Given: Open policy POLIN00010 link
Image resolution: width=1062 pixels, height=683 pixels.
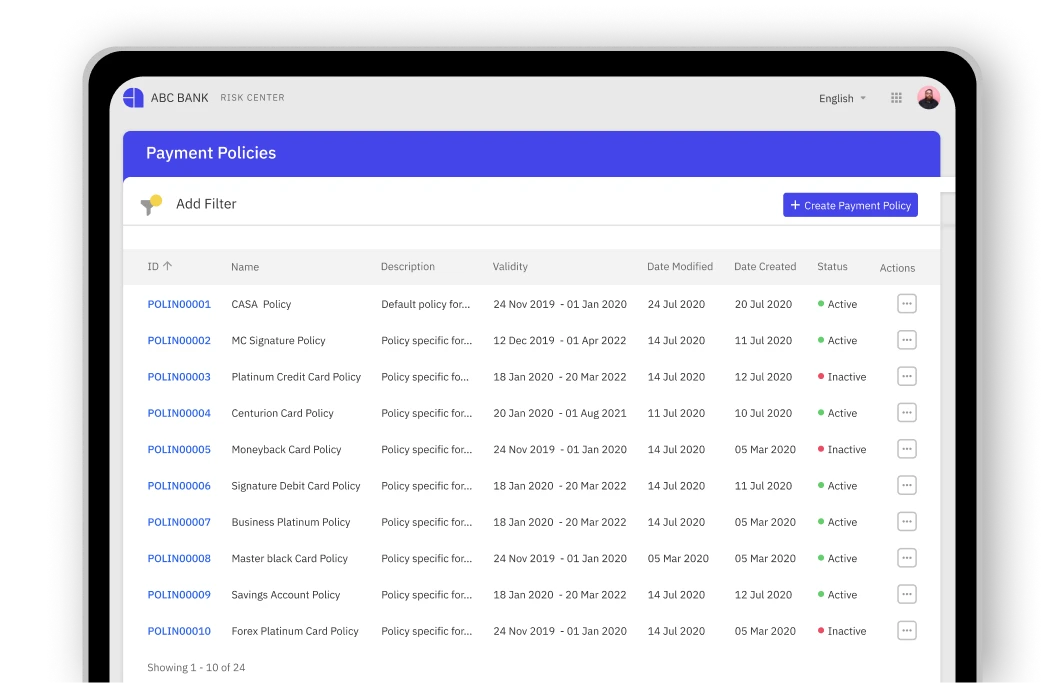Looking at the screenshot, I should (x=179, y=631).
